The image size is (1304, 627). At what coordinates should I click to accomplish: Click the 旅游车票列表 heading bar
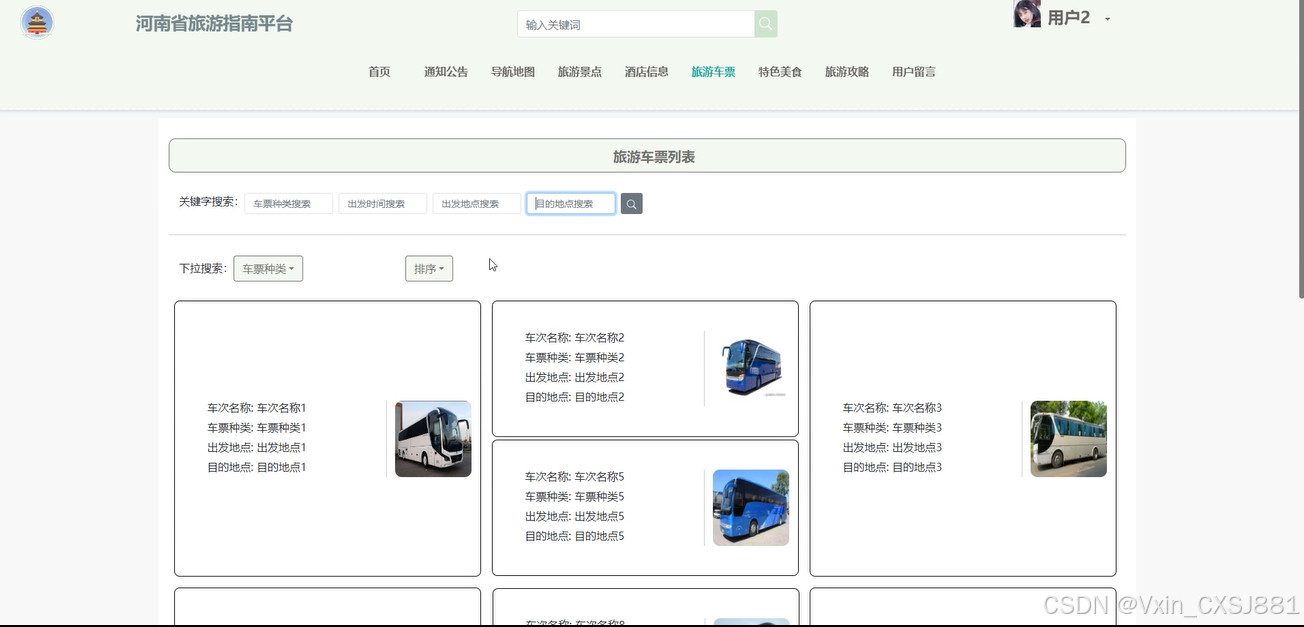[647, 156]
